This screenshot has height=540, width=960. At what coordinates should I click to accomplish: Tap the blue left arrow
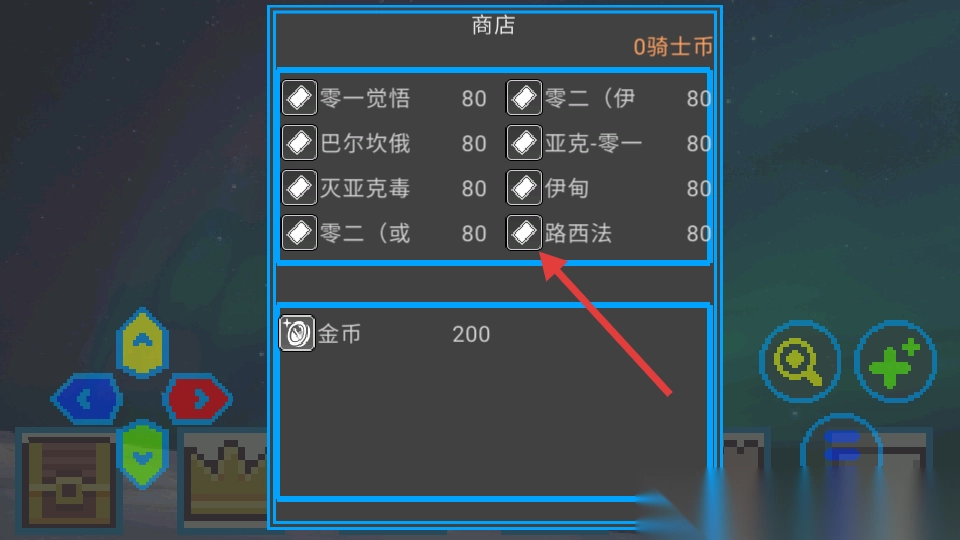87,399
